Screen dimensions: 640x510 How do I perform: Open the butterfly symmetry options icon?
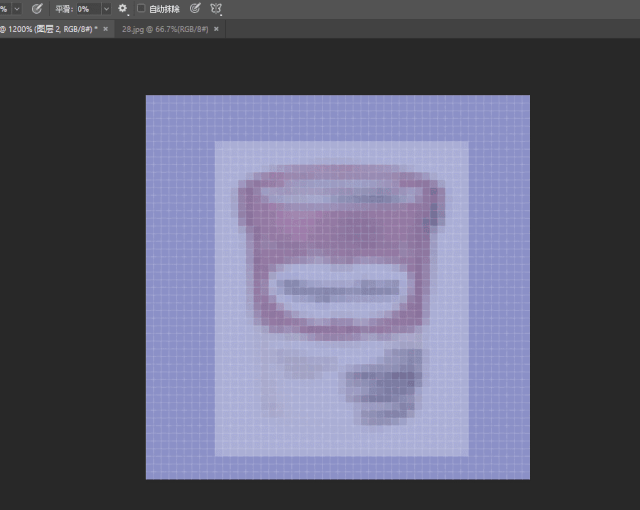(216, 8)
